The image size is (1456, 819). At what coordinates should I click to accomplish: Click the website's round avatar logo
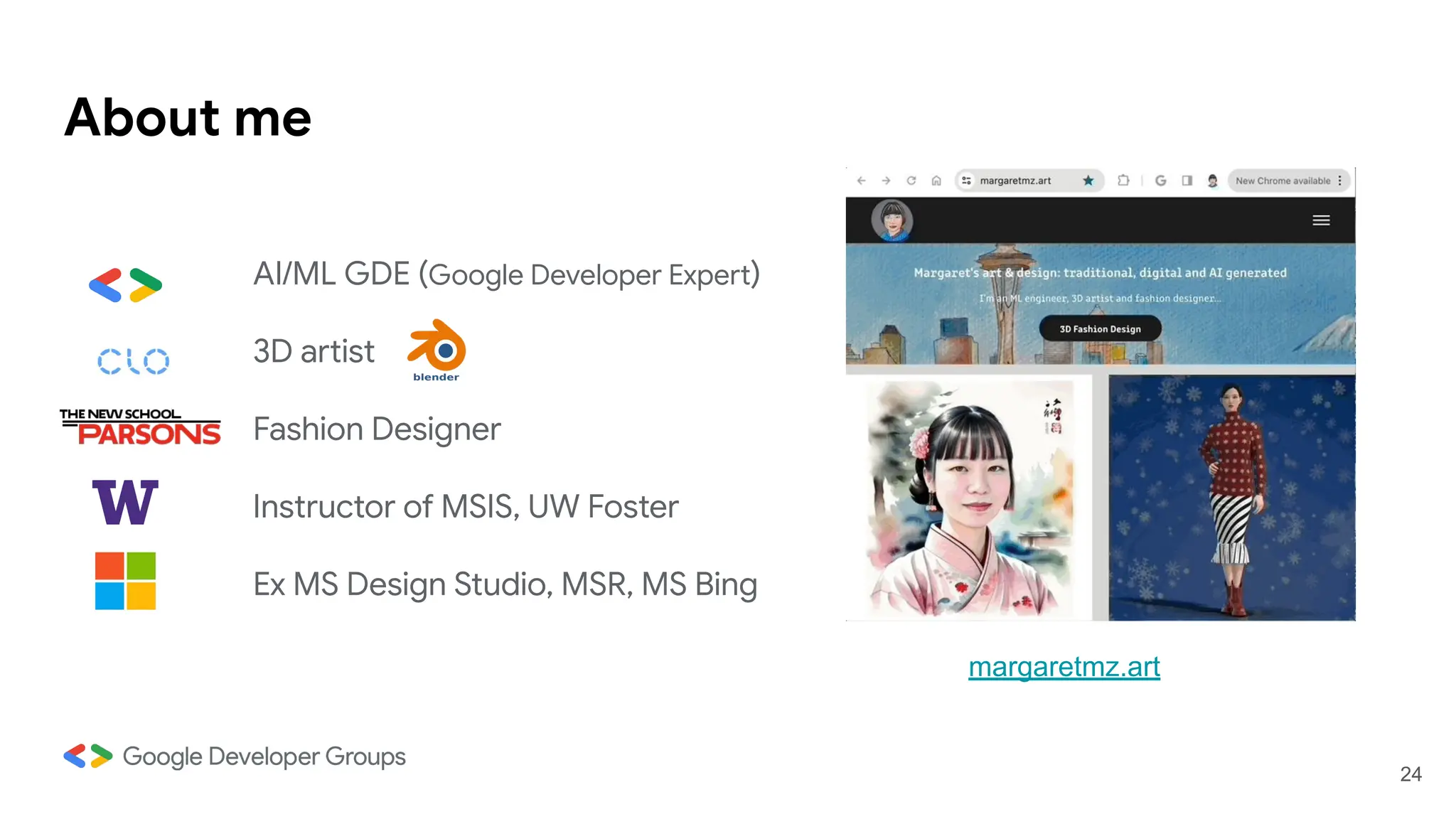point(892,220)
